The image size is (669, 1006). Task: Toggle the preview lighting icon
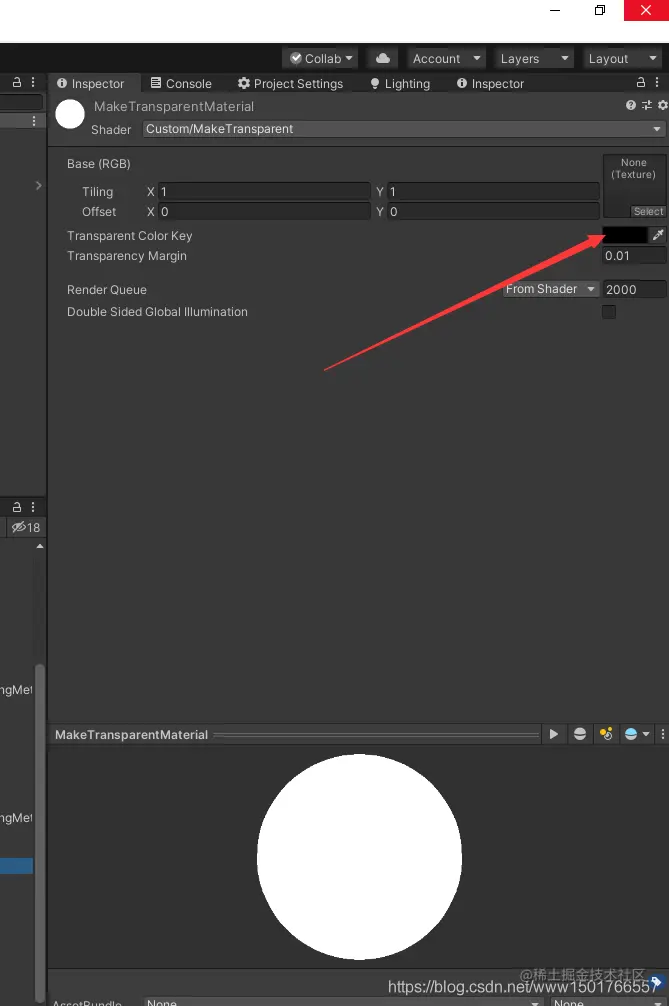pyautogui.click(x=606, y=734)
